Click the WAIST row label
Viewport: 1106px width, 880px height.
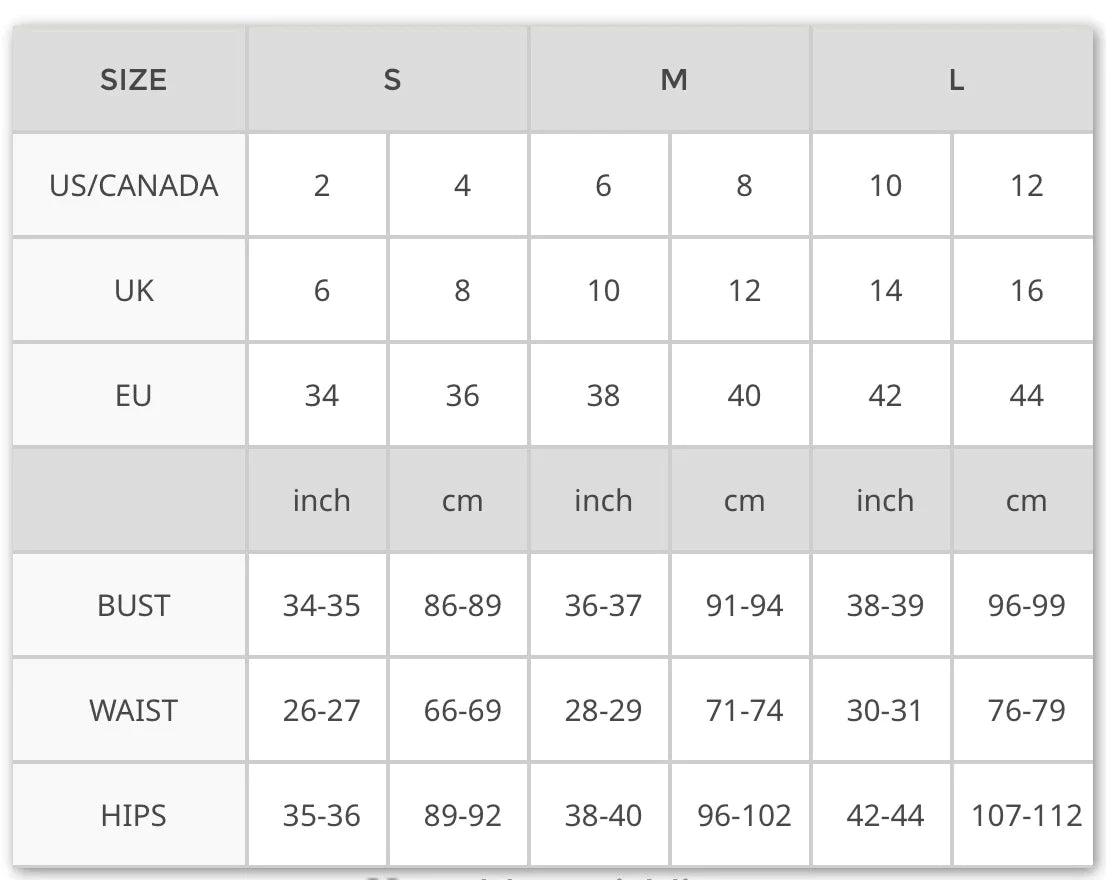click(133, 711)
